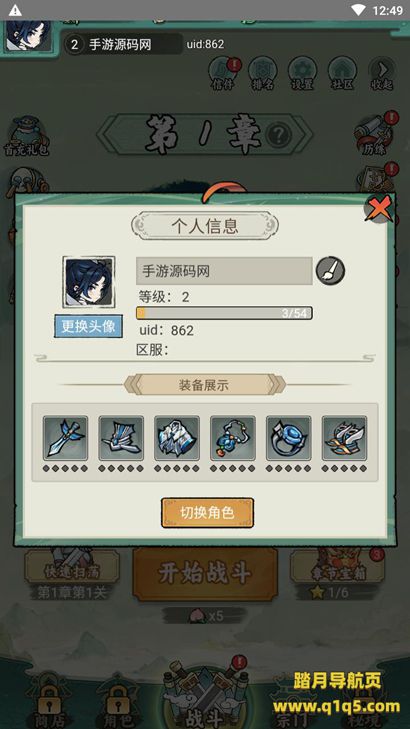Image resolution: width=410 pixels, height=729 pixels.
Task: Select the winged helmet equipment slot
Action: [x=344, y=438]
